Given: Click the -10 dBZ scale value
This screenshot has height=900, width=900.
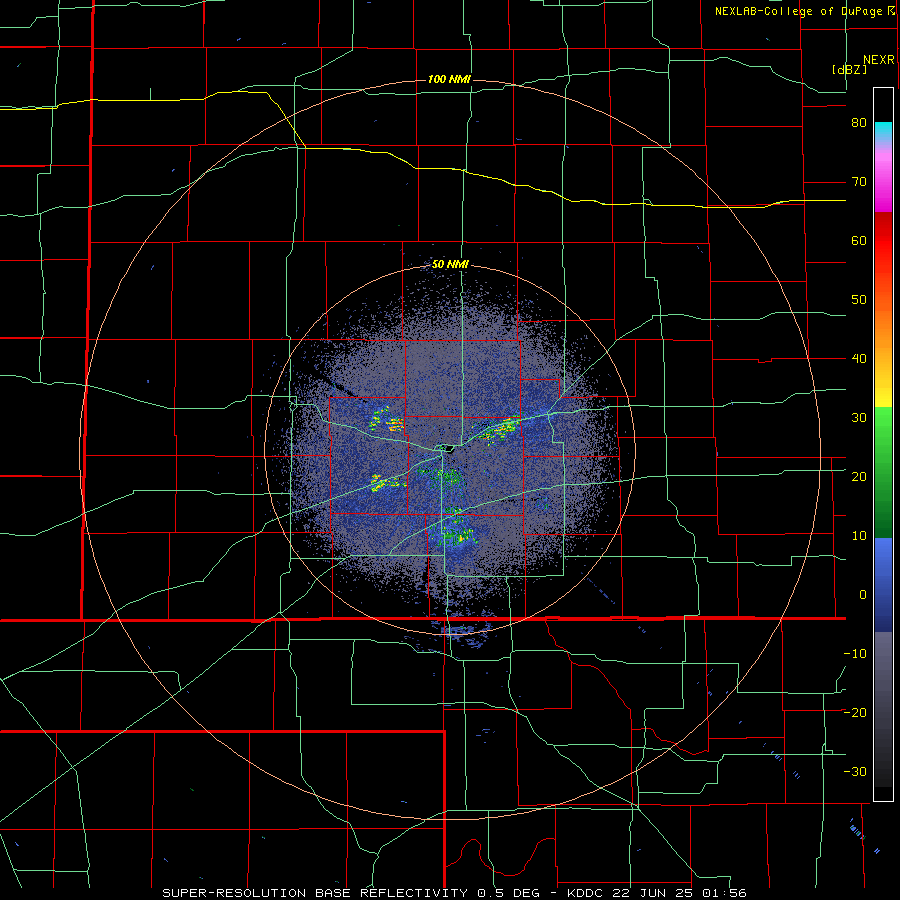Looking at the screenshot, I should 855,653.
